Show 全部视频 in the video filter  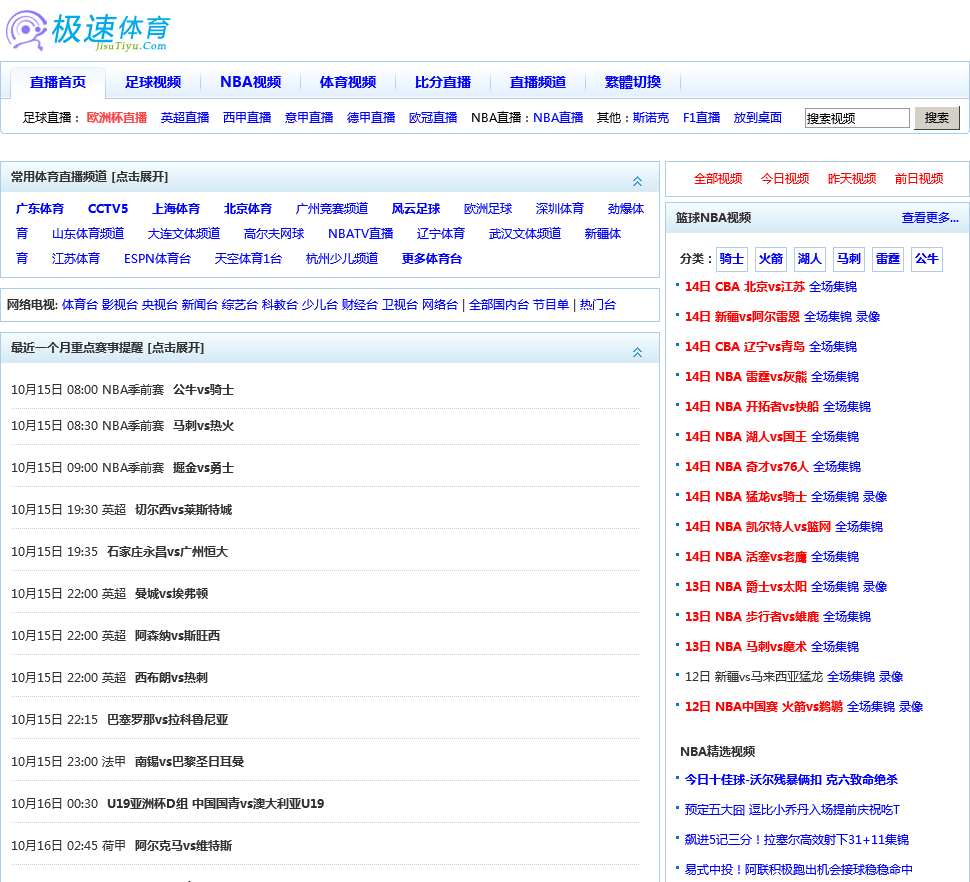coord(718,178)
